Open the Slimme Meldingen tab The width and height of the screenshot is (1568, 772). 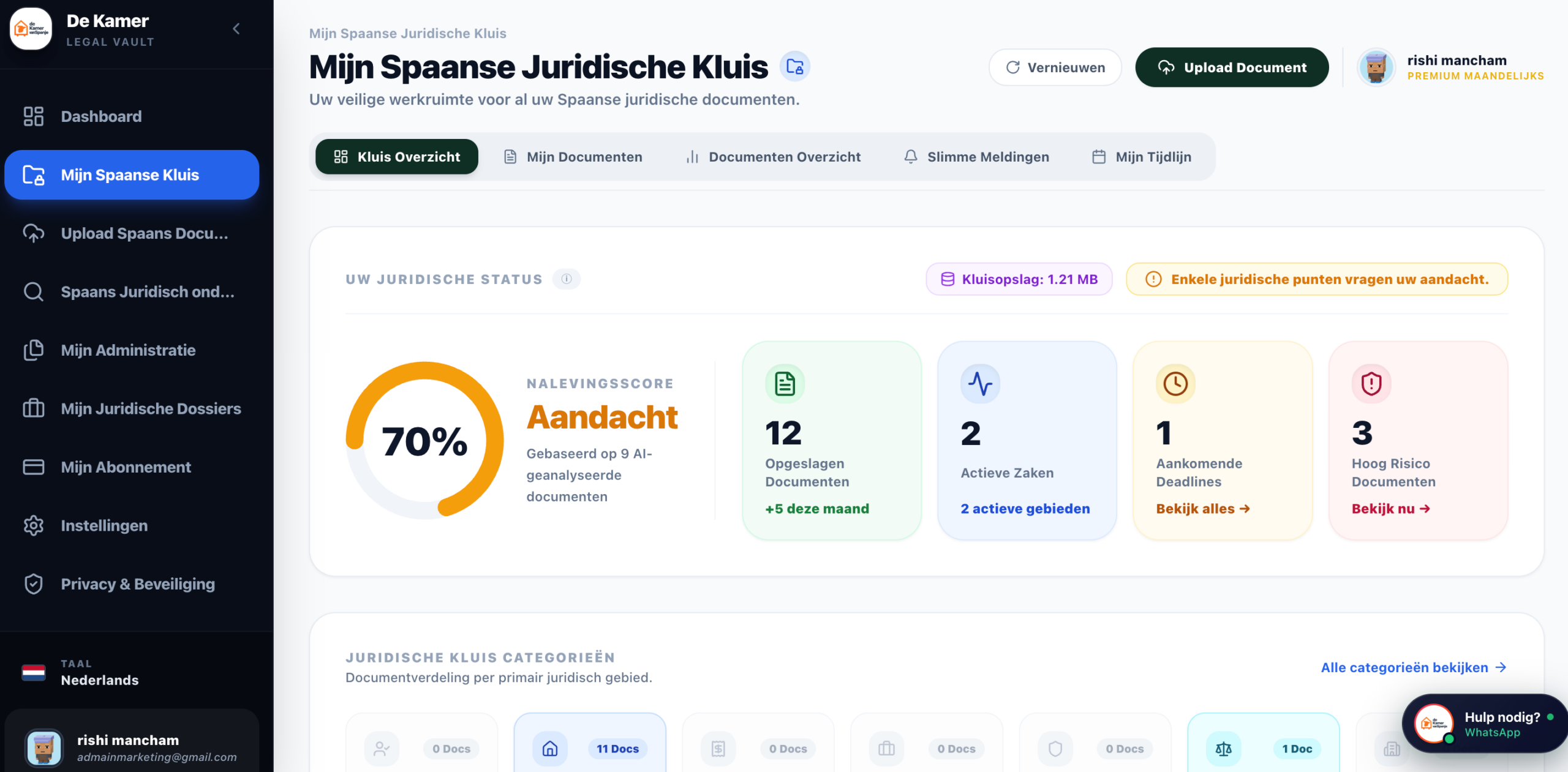[x=976, y=157]
